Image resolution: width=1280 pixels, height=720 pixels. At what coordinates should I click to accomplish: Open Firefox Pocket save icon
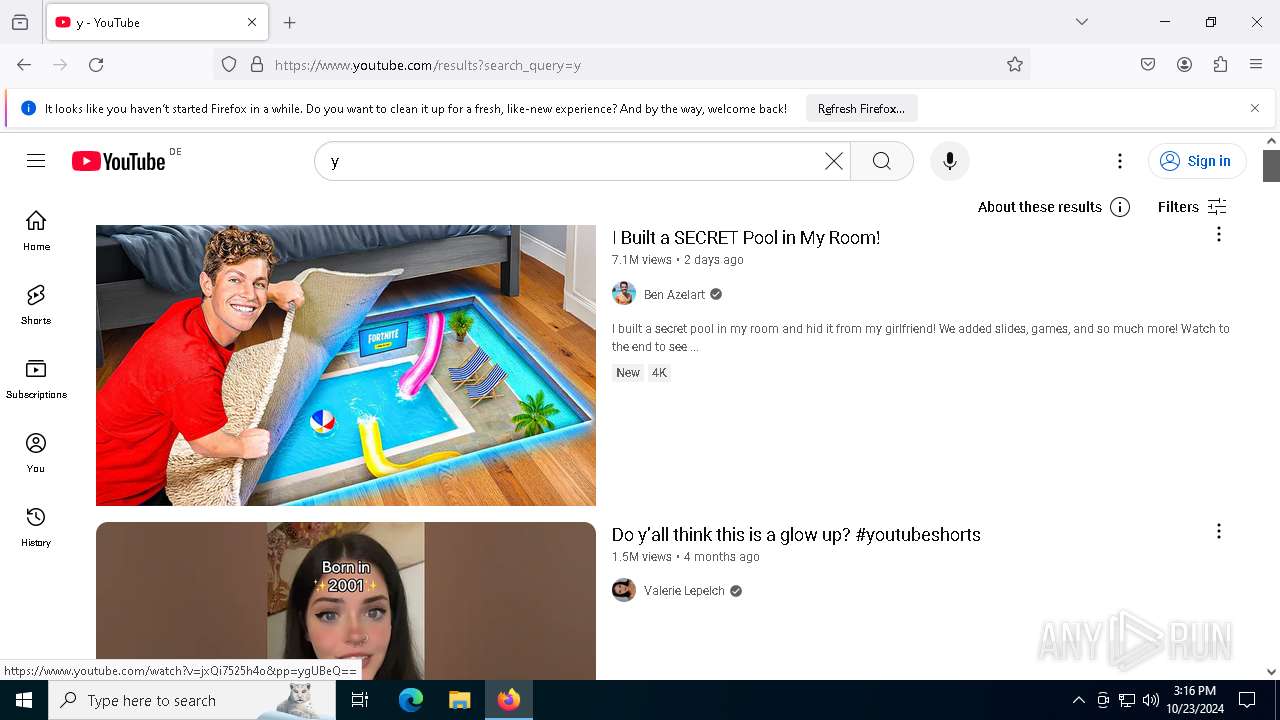click(x=1148, y=65)
